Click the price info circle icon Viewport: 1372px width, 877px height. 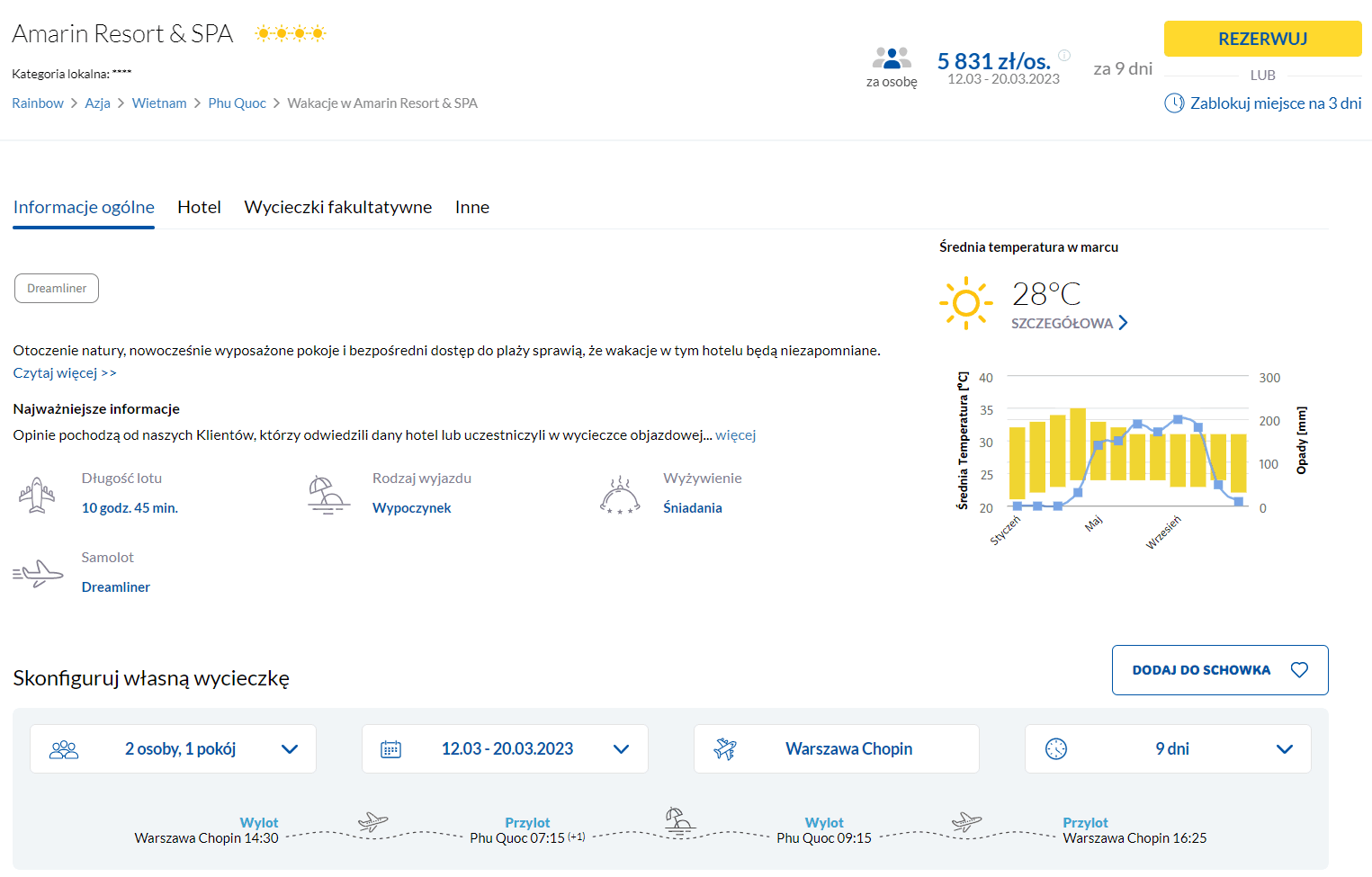(1064, 55)
